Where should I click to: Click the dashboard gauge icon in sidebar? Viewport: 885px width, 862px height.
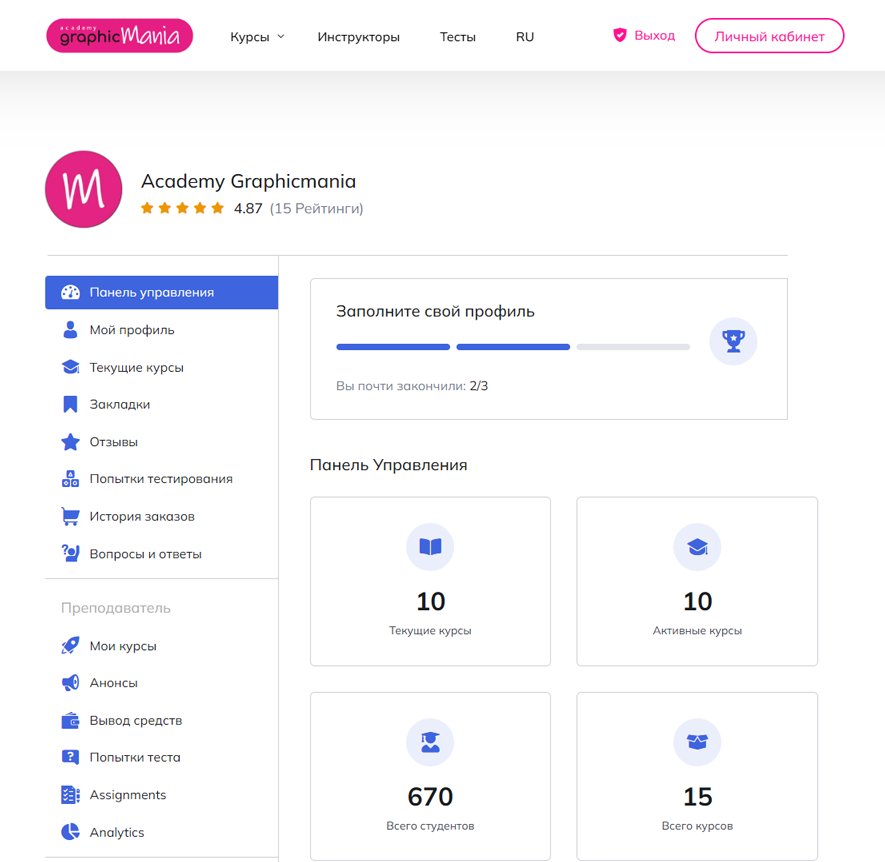pos(70,293)
